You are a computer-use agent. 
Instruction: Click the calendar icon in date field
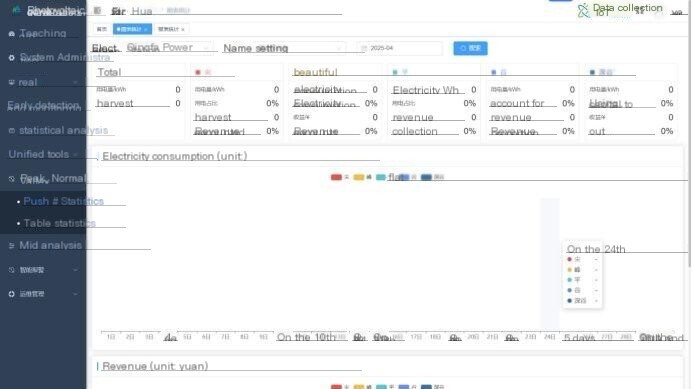click(364, 48)
